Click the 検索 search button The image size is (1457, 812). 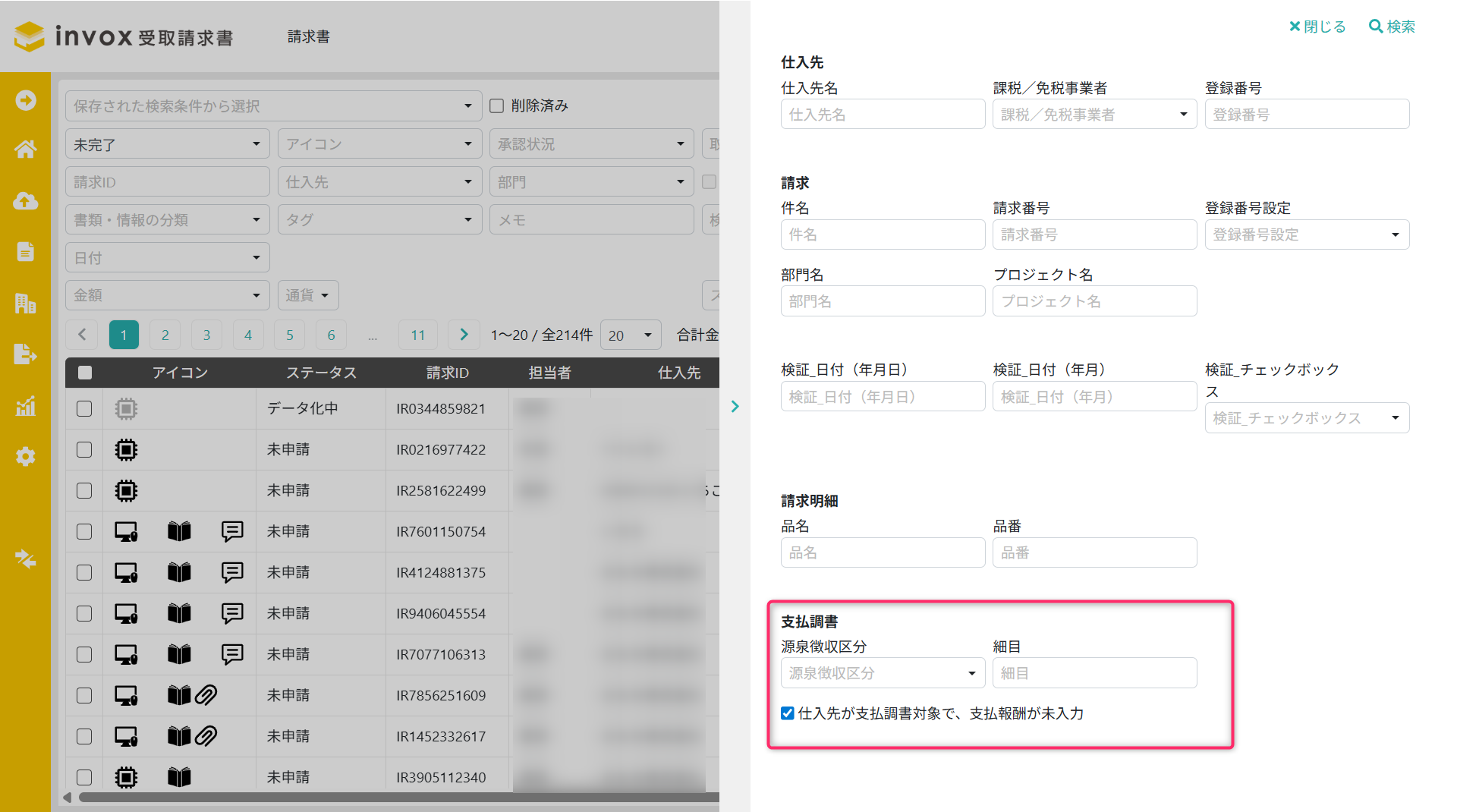pyautogui.click(x=1392, y=27)
